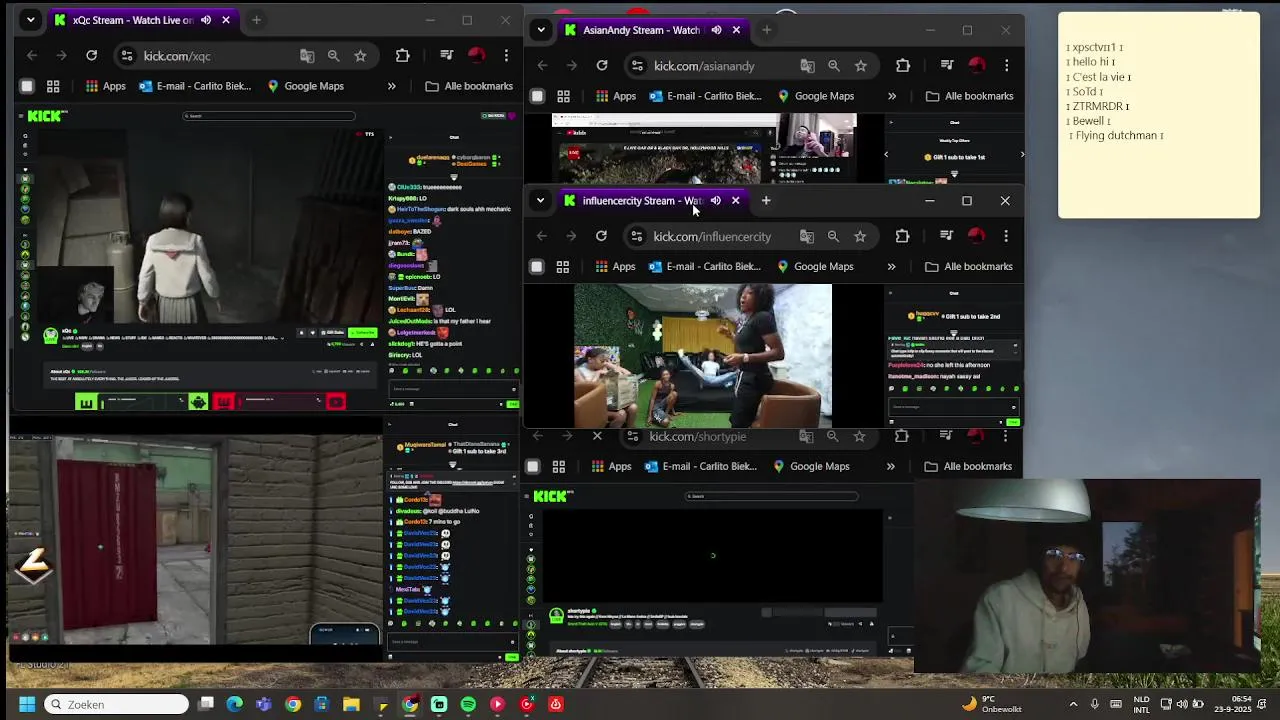Select the influencercity Stream tab

point(652,201)
